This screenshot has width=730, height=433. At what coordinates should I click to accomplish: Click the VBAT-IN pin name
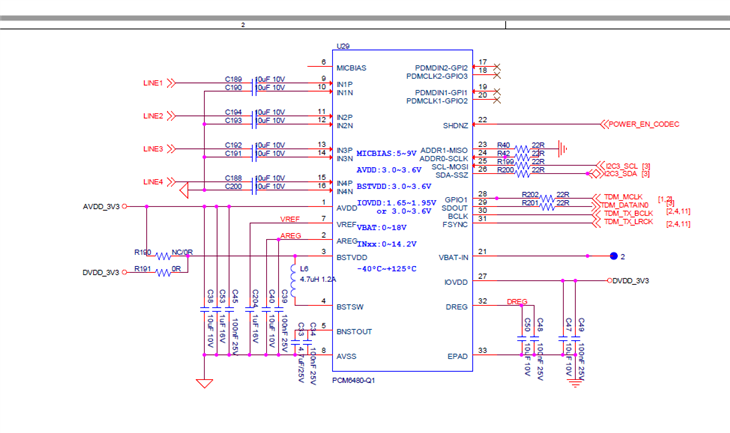[453, 257]
